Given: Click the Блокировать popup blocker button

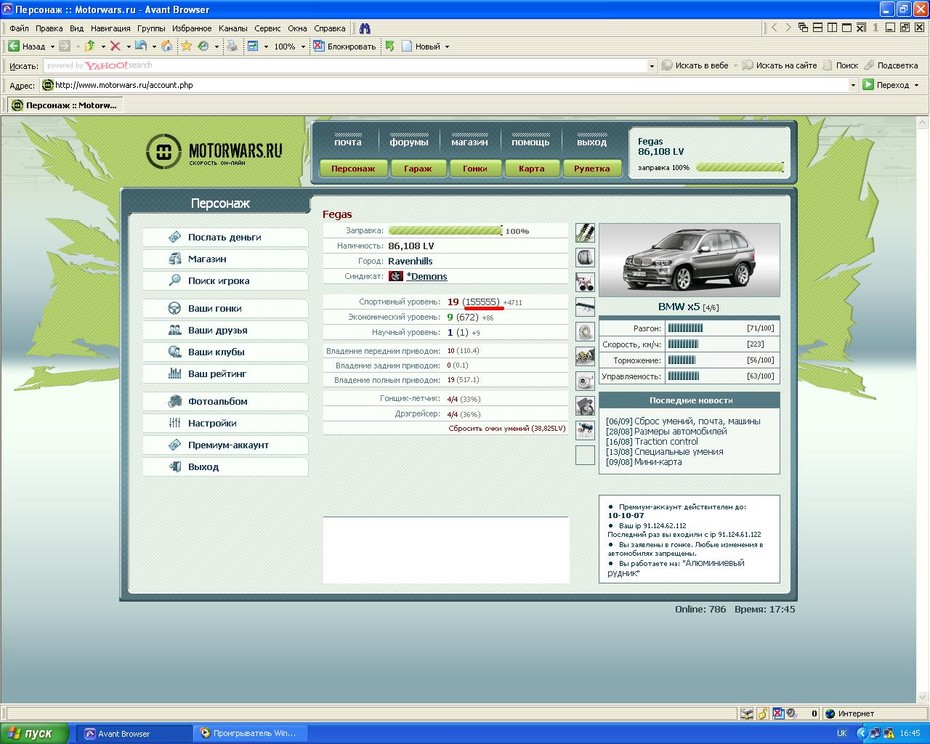Looking at the screenshot, I should click(345, 46).
